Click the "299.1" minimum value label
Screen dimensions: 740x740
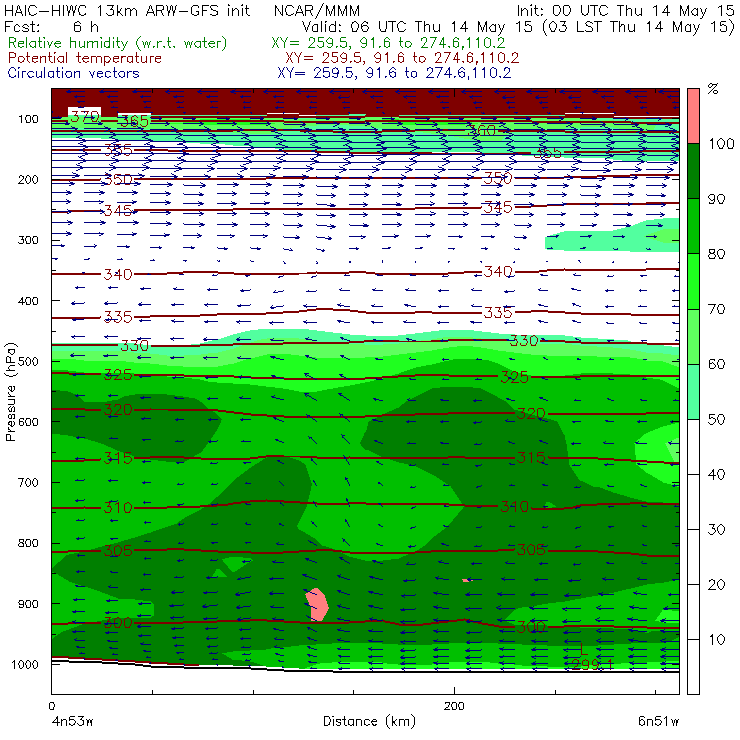592,664
